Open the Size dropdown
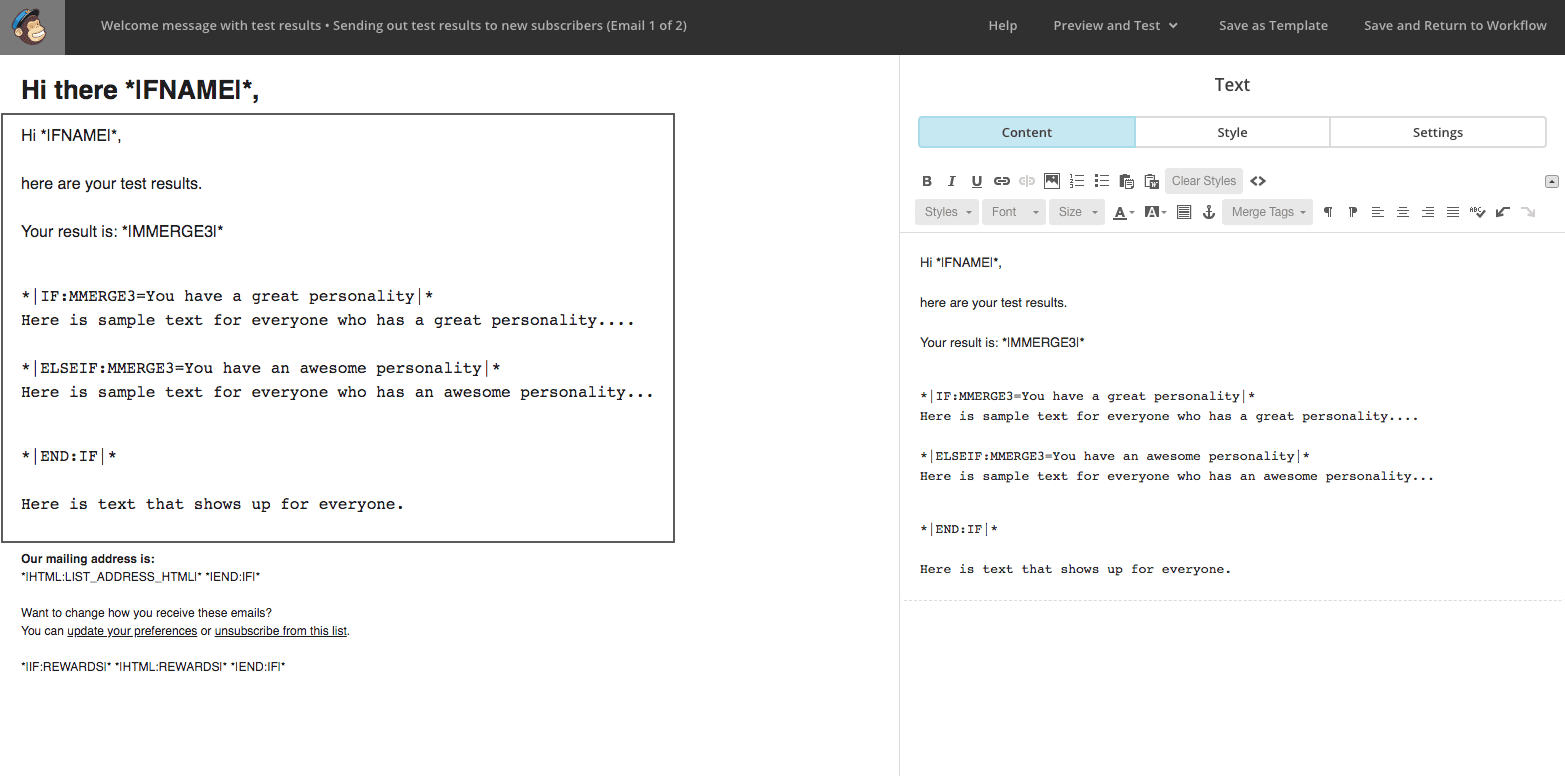 [x=1077, y=212]
